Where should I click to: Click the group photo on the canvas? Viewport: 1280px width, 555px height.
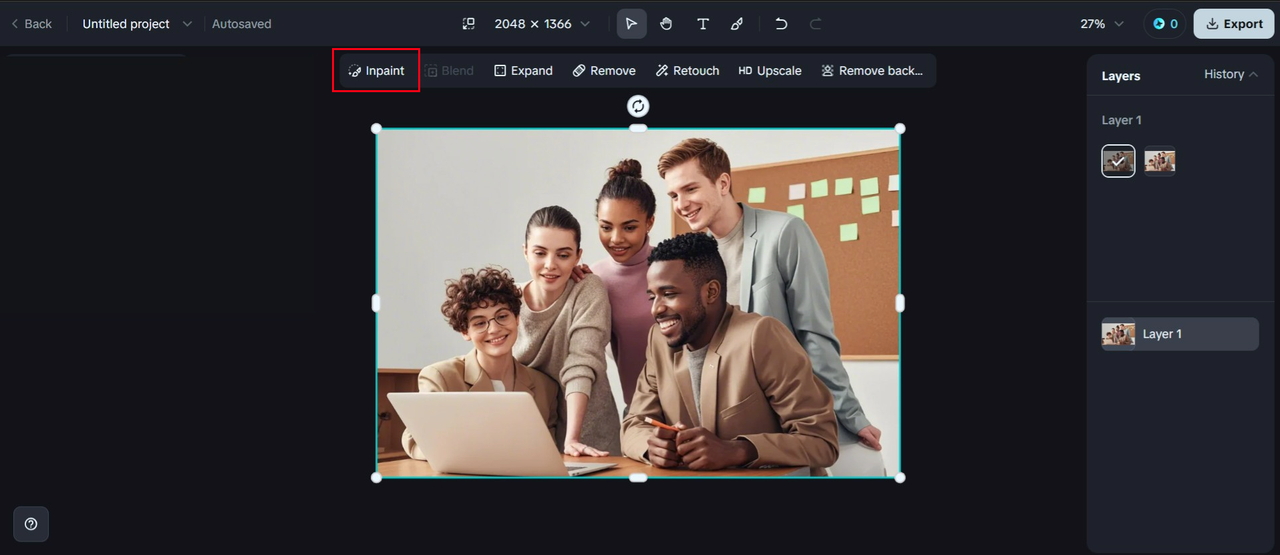pyautogui.click(x=638, y=303)
